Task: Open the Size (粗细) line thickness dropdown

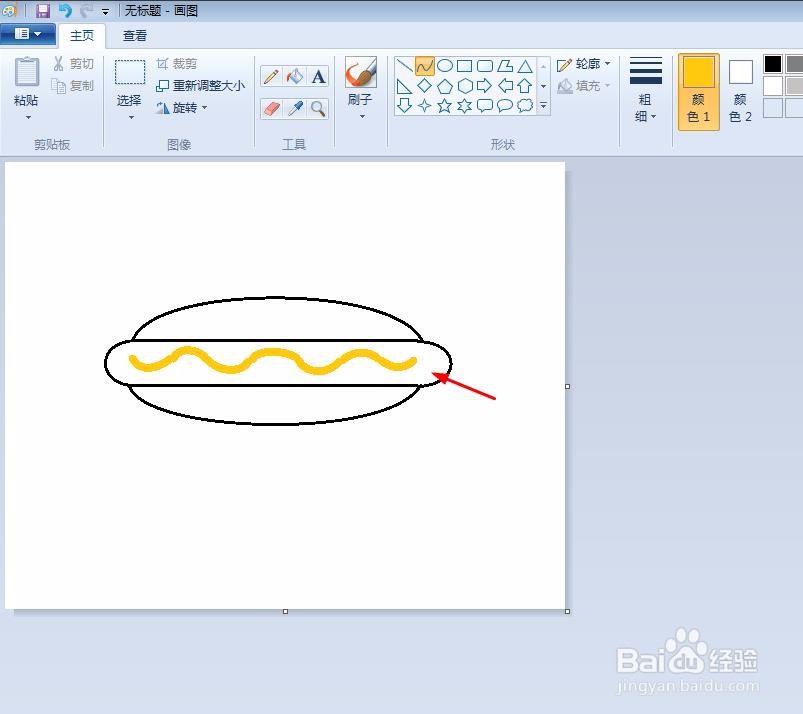Action: point(645,90)
